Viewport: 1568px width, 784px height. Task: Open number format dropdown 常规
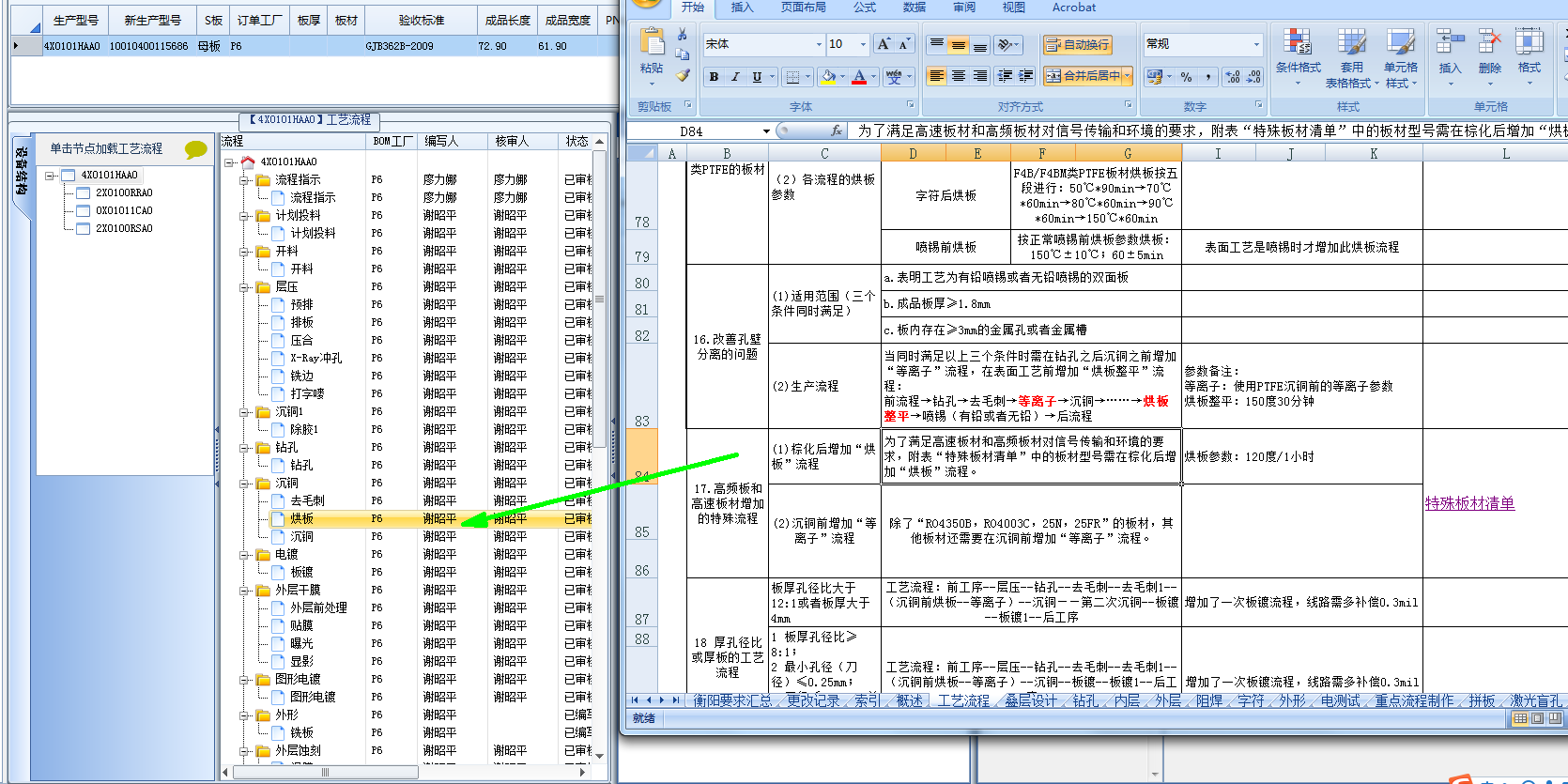(1203, 44)
